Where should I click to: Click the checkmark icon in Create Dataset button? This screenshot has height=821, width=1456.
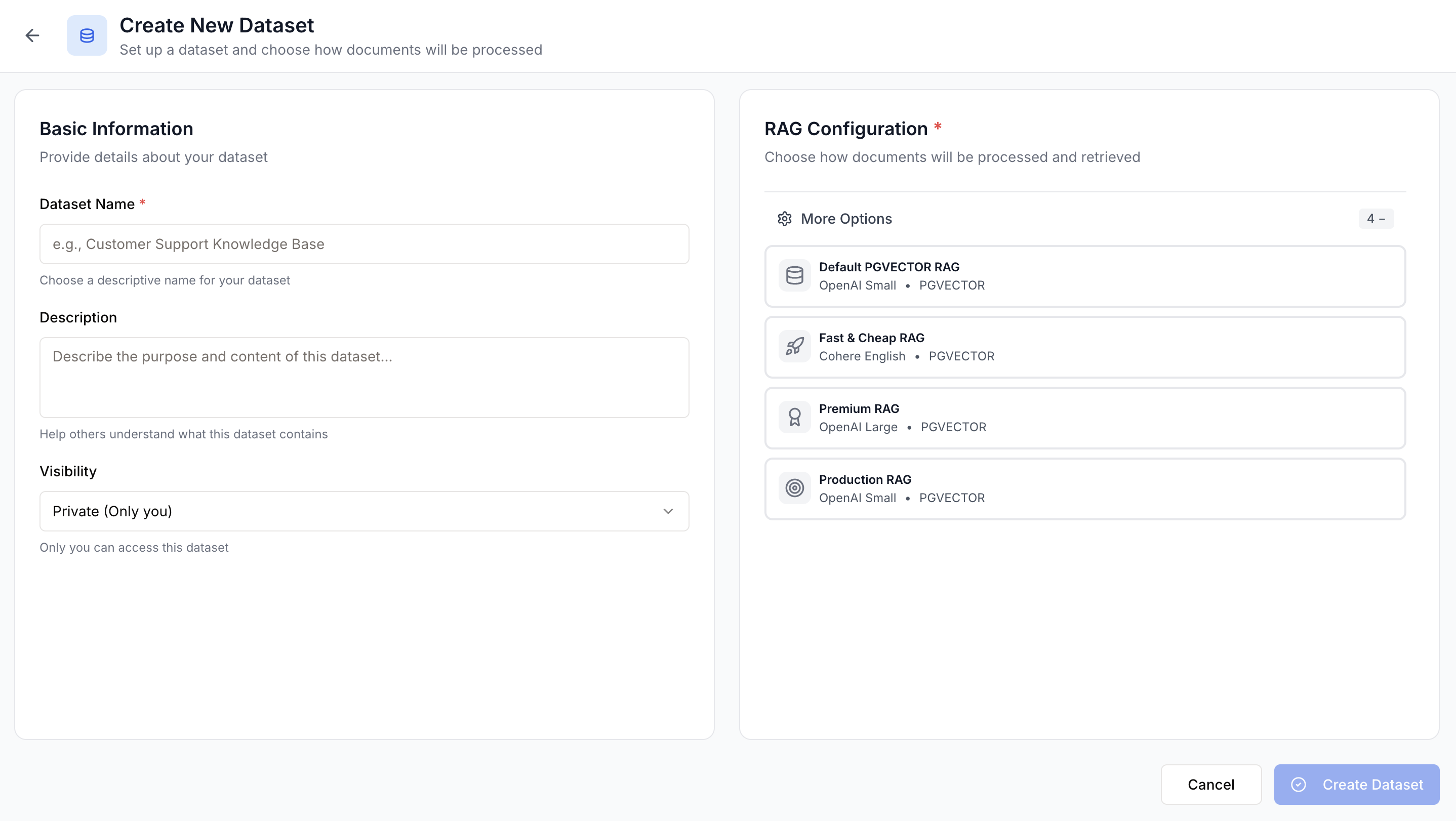click(1299, 784)
